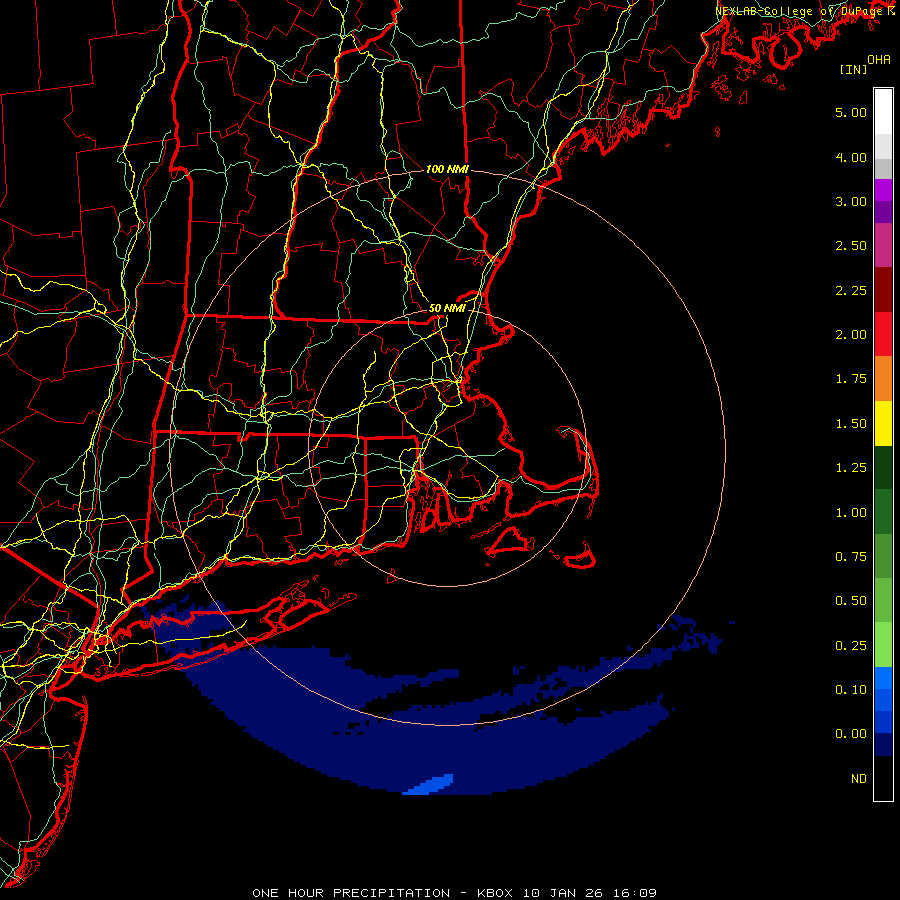Select the '0.75' legend value
This screenshot has height=900, width=900.
[x=851, y=557]
